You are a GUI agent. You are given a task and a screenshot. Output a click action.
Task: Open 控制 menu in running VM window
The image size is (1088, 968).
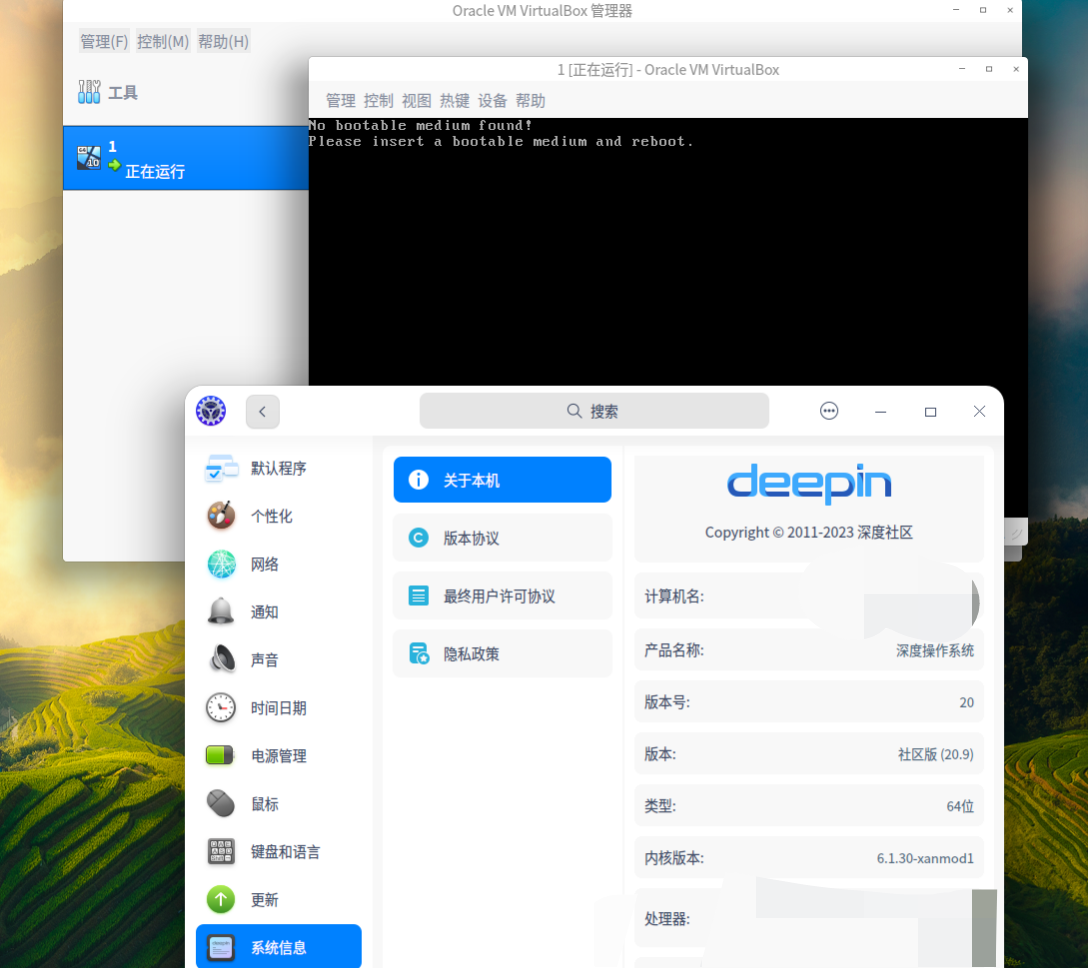[x=378, y=101]
